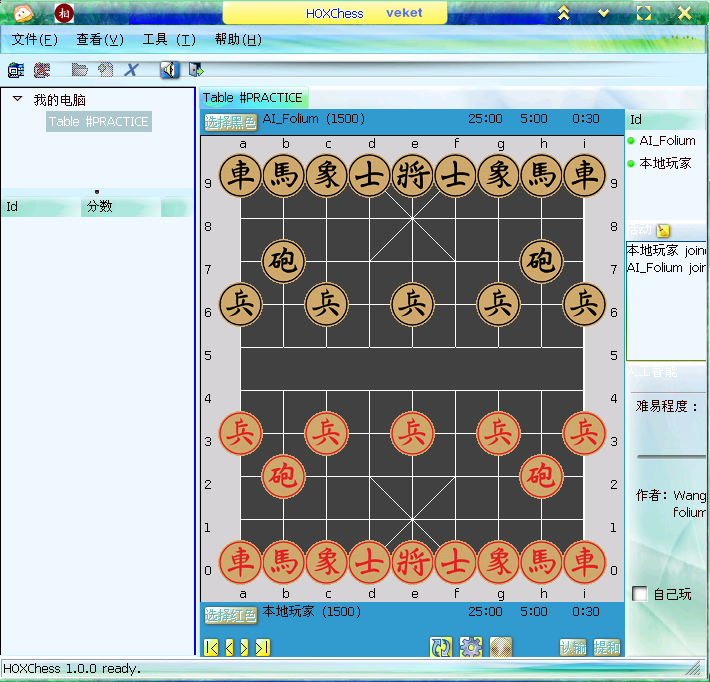Screen dimensions: 710x682
Task: Click the new table toolbar icon
Action: (x=106, y=70)
